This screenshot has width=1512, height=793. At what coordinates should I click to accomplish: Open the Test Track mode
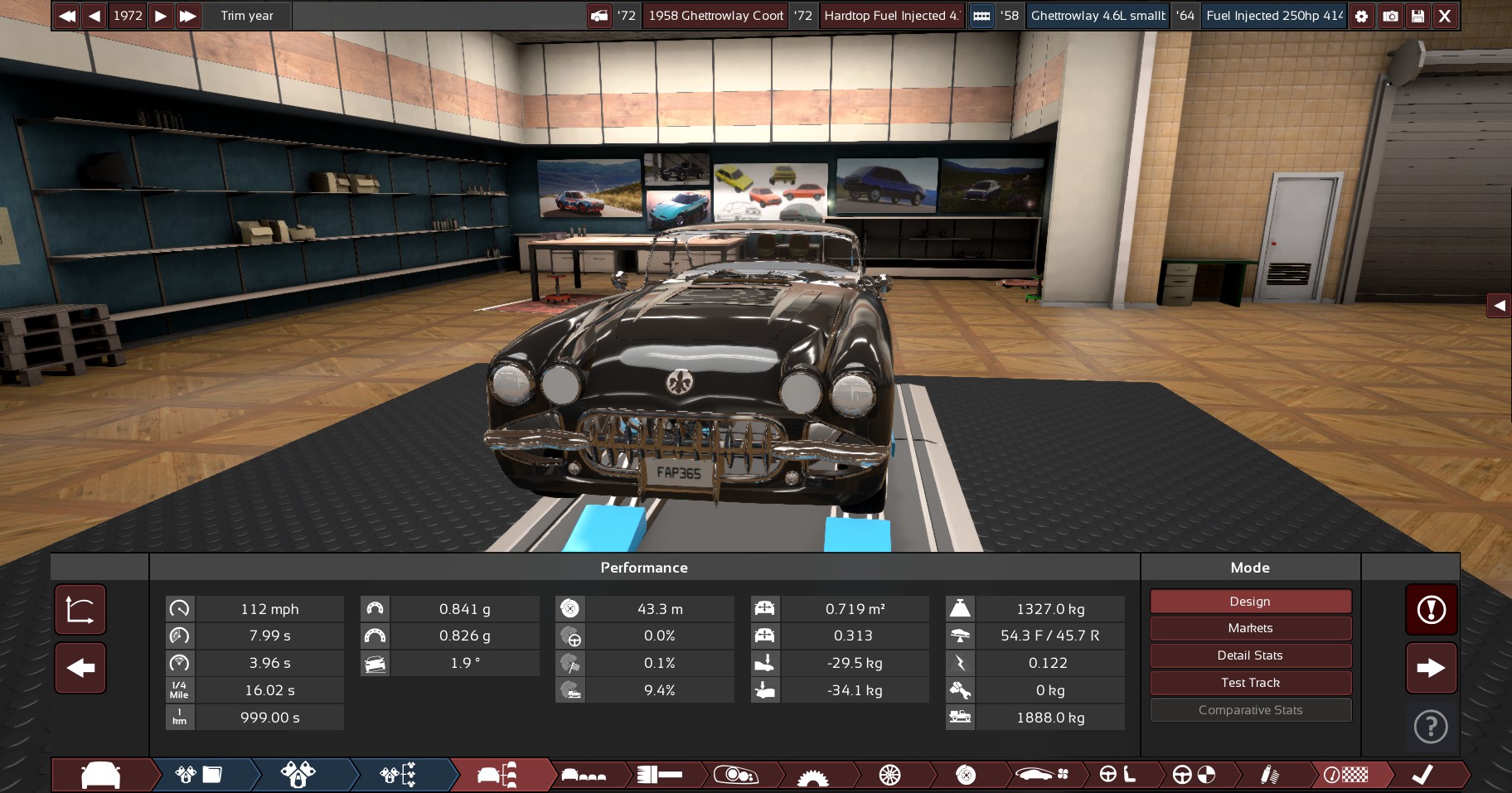point(1250,683)
